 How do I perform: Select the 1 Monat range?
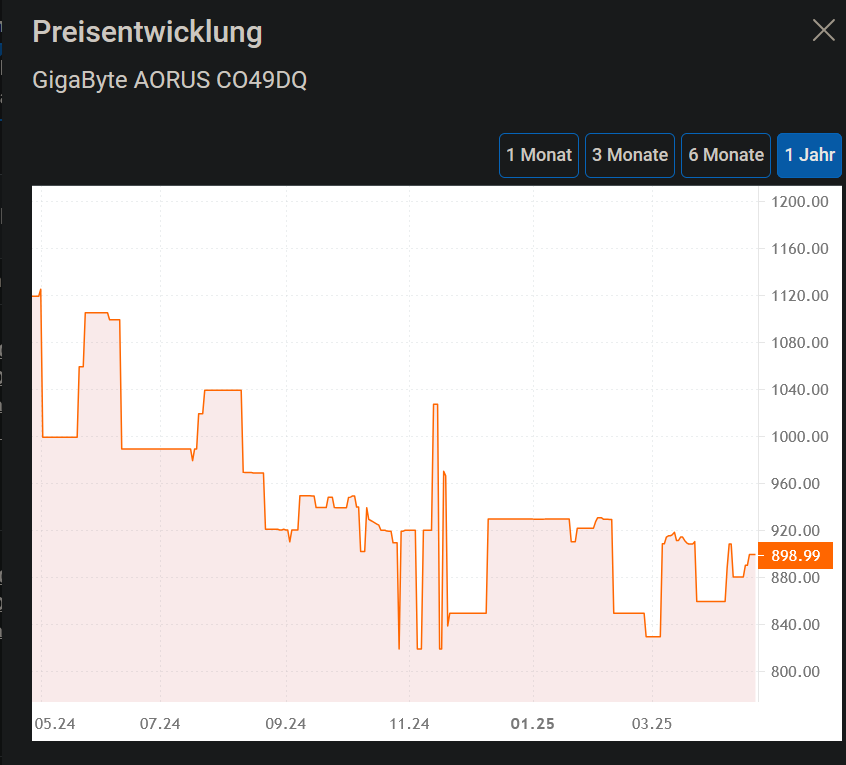pos(538,155)
